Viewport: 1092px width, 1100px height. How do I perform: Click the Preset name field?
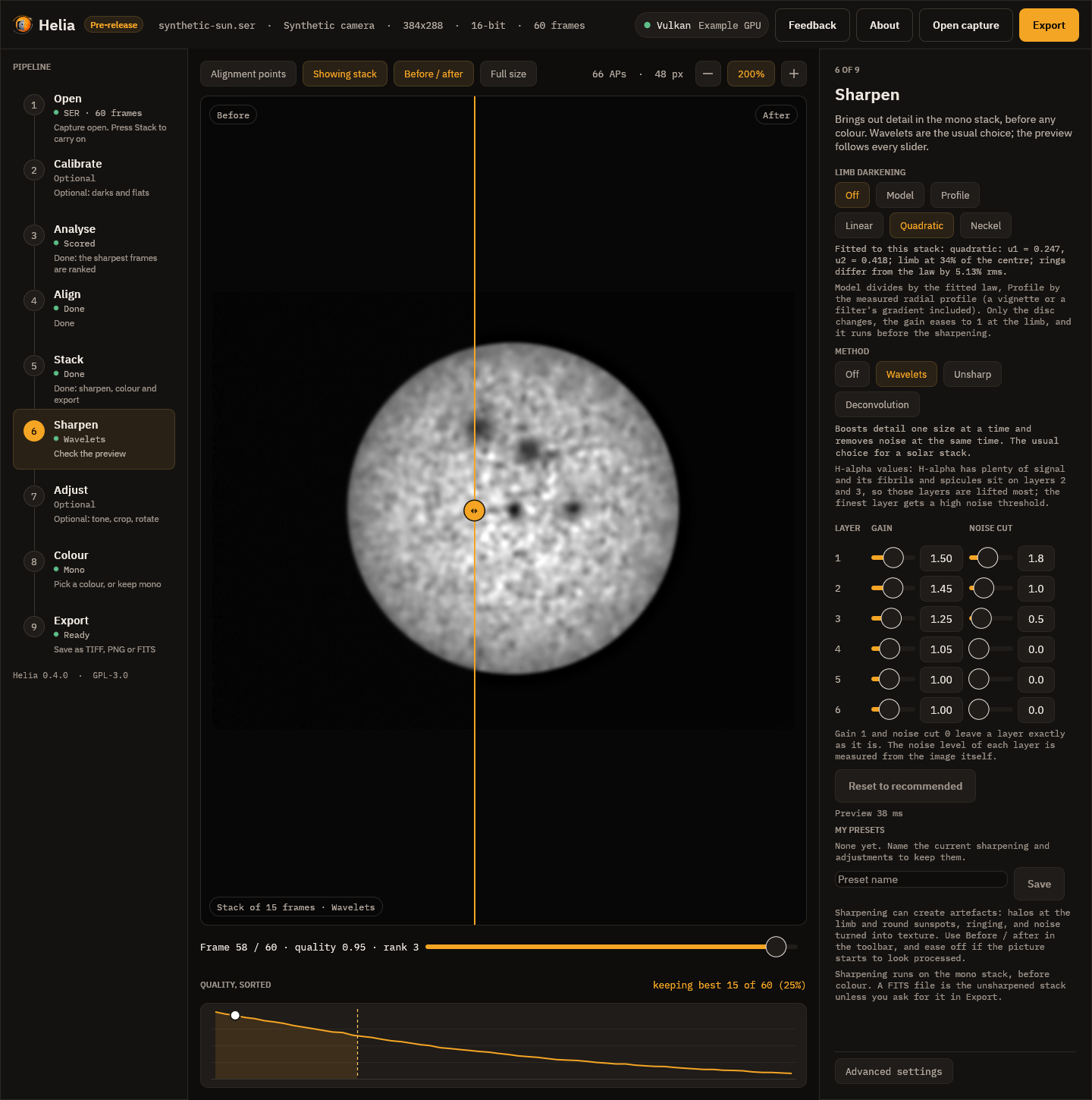coord(921,879)
